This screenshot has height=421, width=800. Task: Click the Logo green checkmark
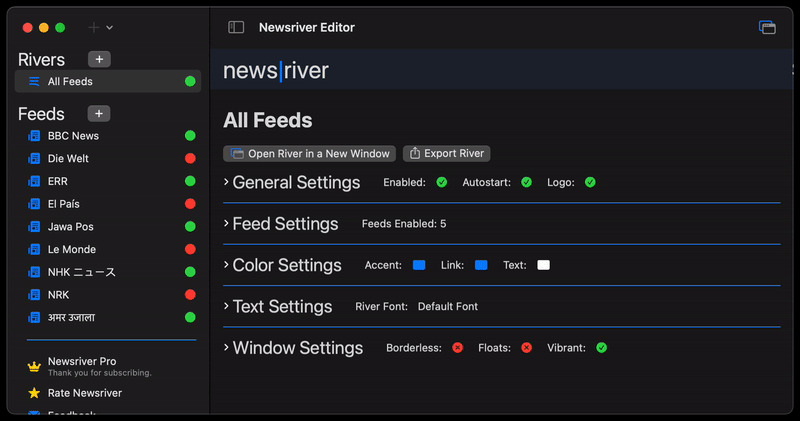click(x=590, y=182)
